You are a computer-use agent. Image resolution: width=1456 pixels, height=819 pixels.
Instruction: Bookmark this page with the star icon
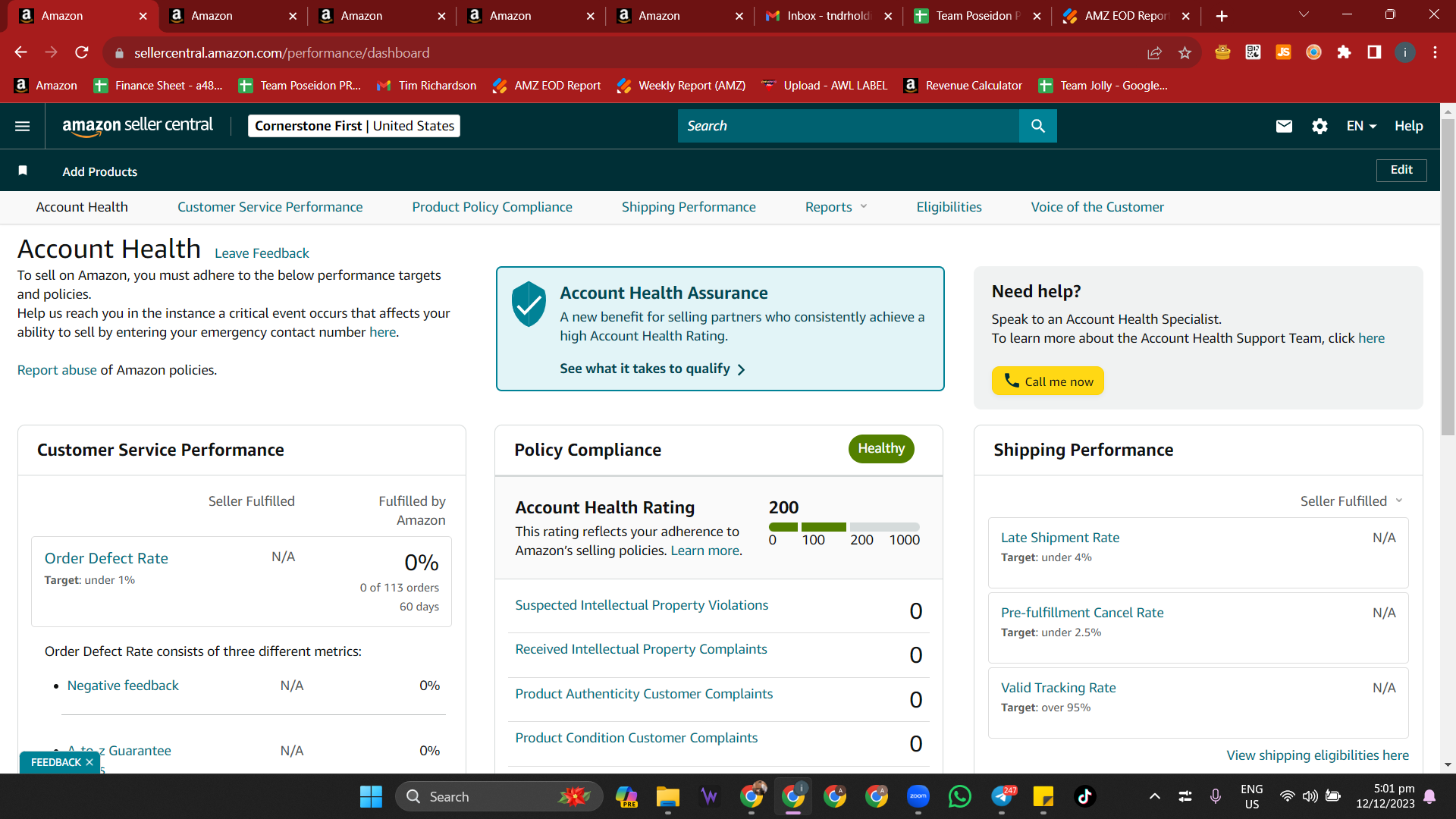tap(1185, 52)
